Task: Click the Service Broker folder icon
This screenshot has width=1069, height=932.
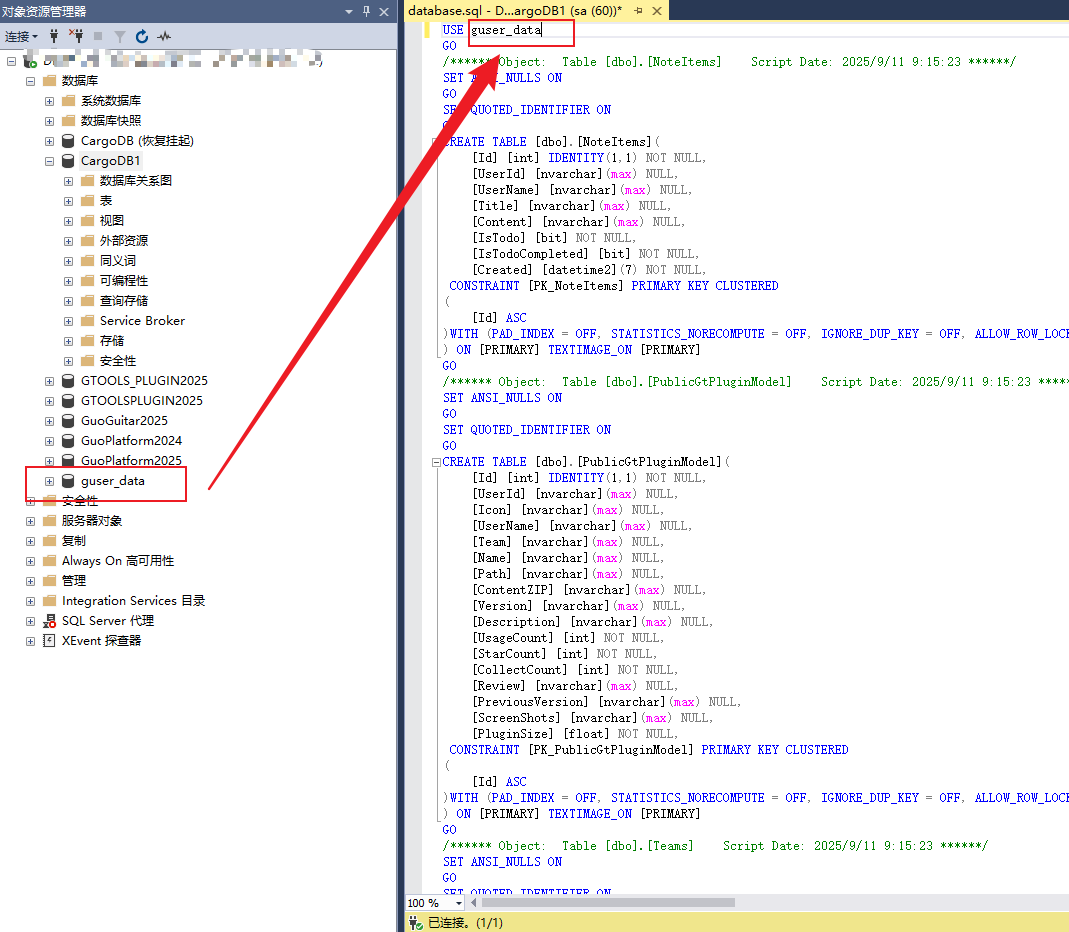Action: pyautogui.click(x=87, y=320)
